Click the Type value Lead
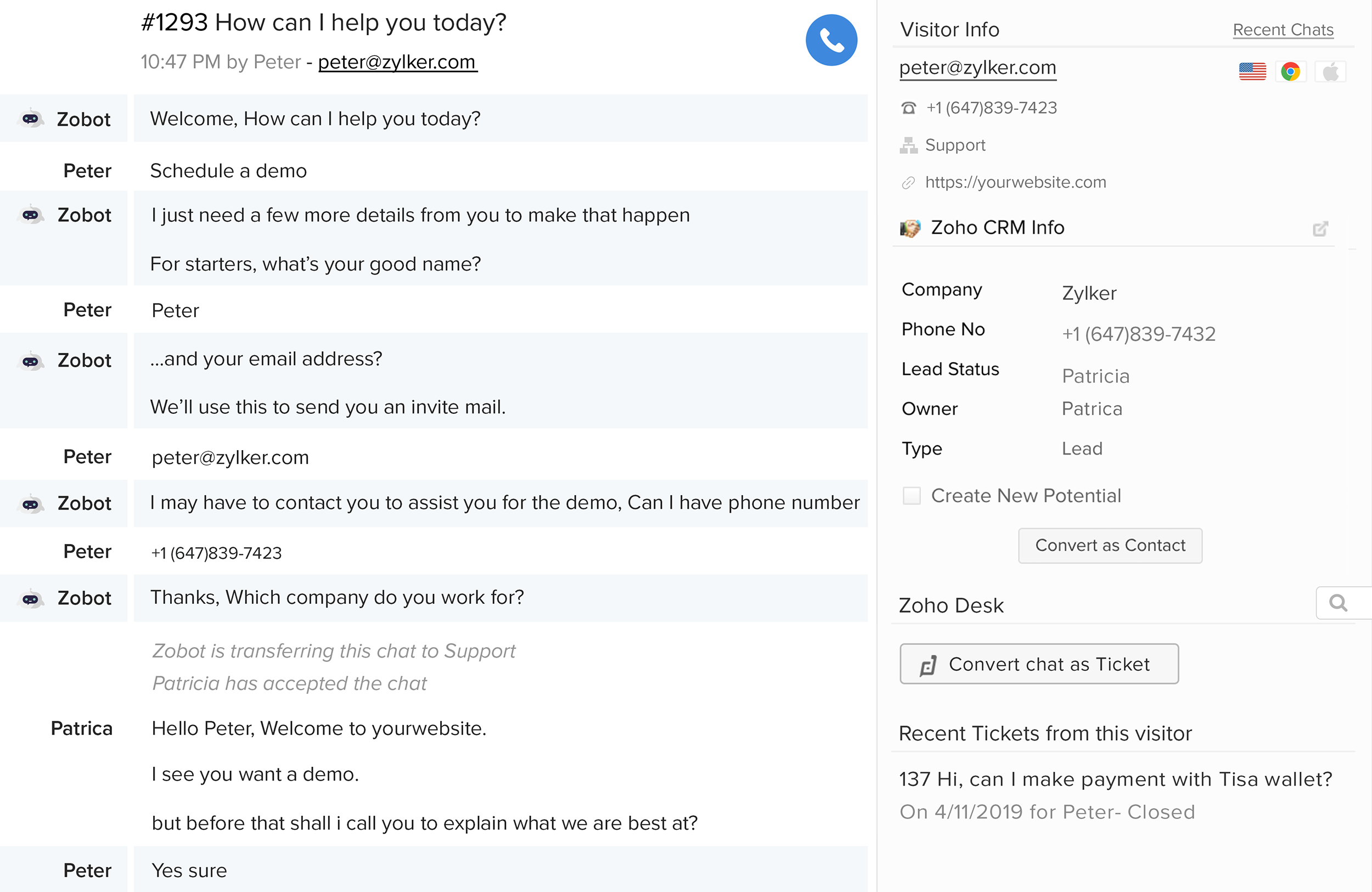Screen dimensions: 1372x892 click(x=1082, y=448)
